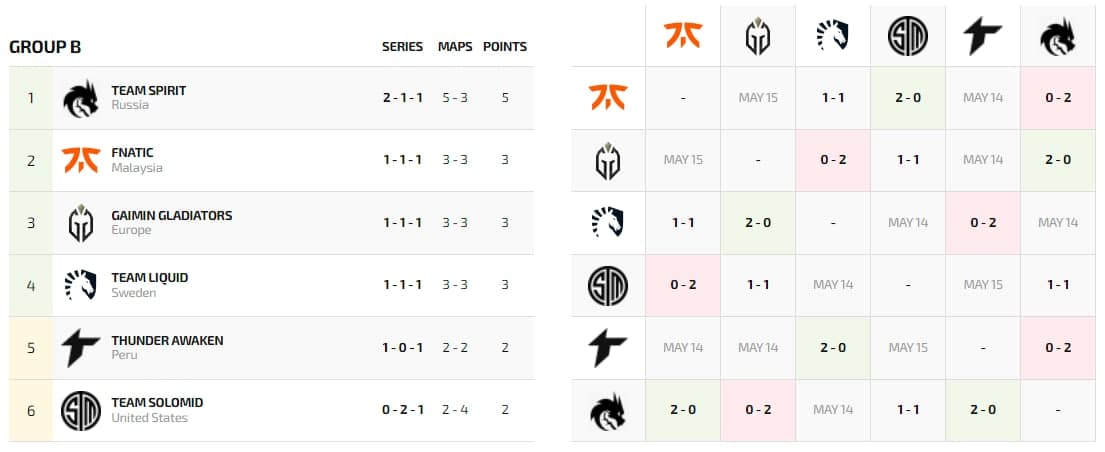This screenshot has width=1105, height=452.
Task: Click Team Liquid logo in matrix left column
Action: tap(608, 223)
